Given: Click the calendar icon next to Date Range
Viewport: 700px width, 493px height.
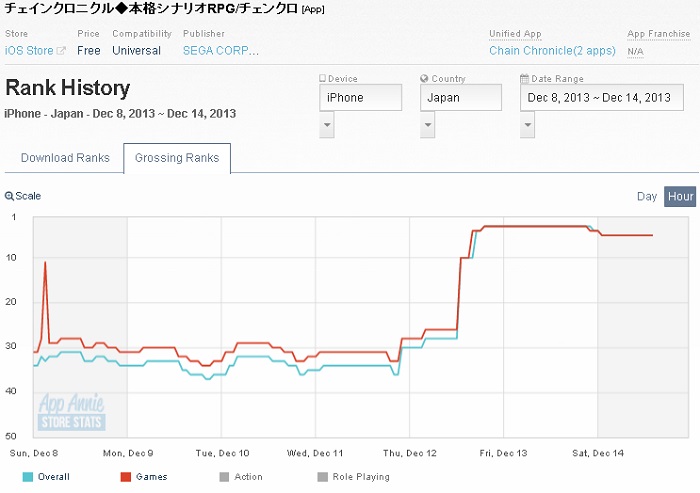Looking at the screenshot, I should [524, 79].
